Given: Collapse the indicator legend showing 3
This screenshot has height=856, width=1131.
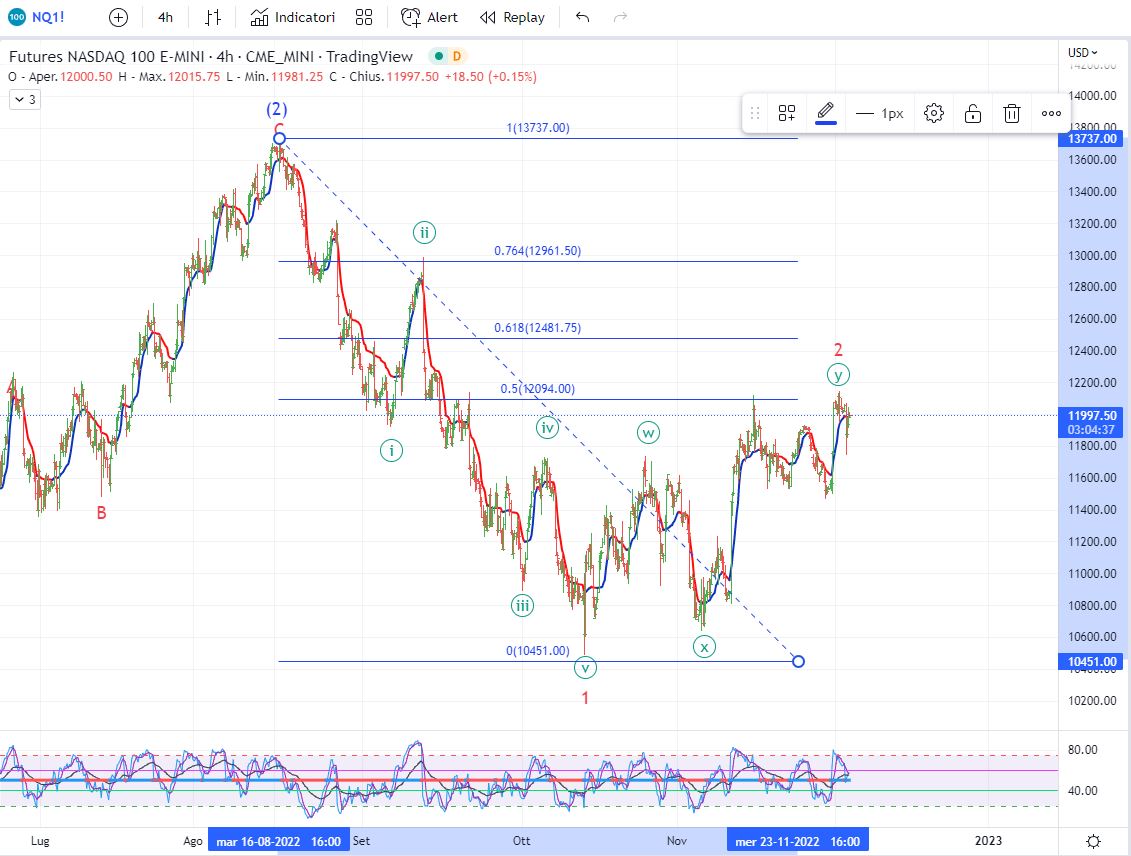Looking at the screenshot, I should click(x=25, y=100).
